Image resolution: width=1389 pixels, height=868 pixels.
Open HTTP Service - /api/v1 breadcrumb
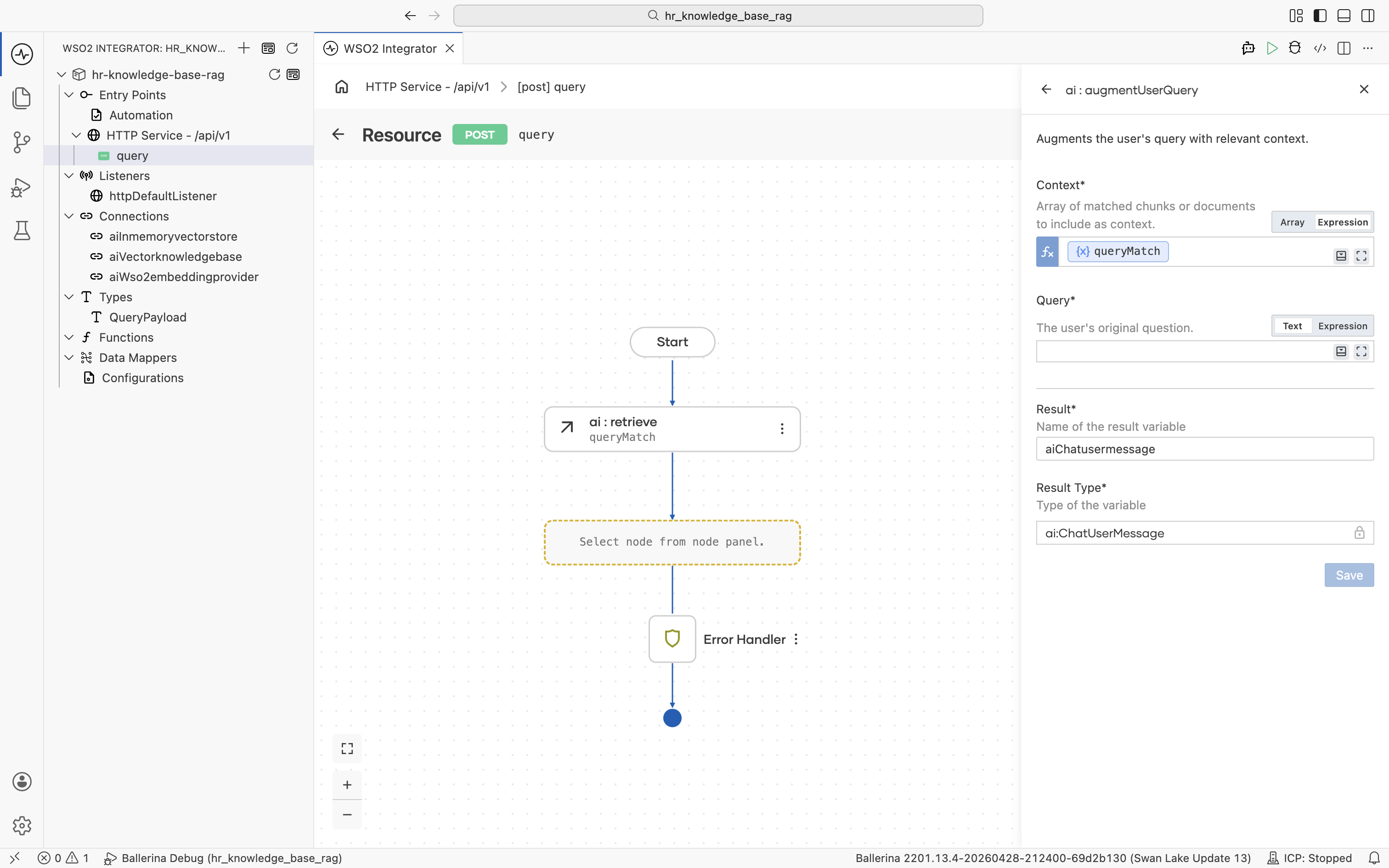(x=427, y=87)
